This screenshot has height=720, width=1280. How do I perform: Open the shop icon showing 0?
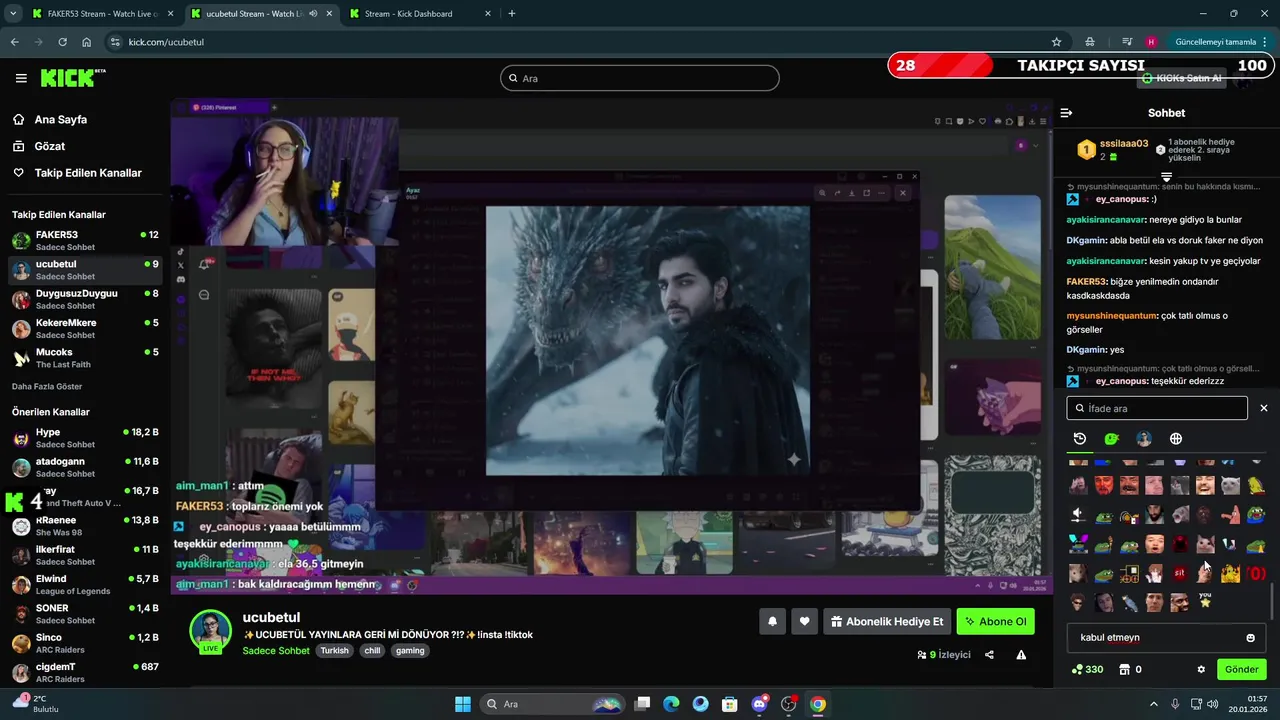(1130, 669)
